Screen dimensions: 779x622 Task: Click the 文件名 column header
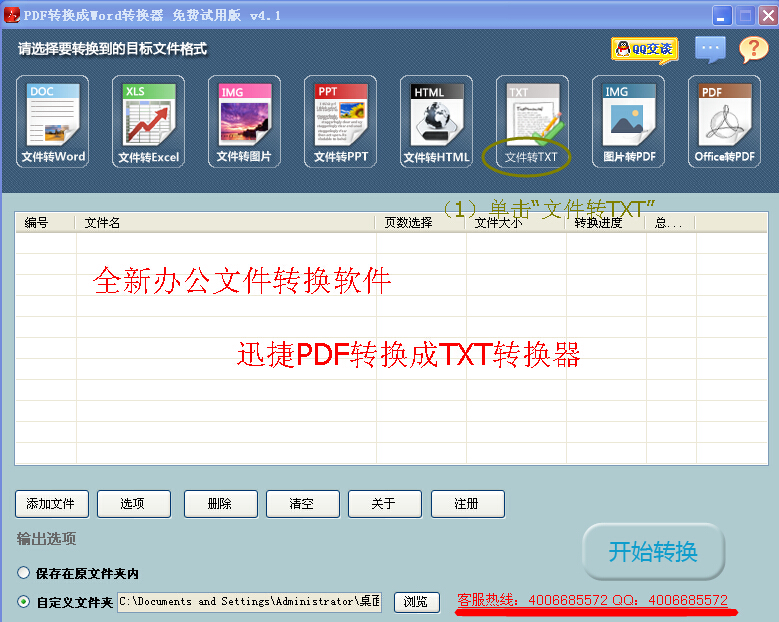coord(225,223)
